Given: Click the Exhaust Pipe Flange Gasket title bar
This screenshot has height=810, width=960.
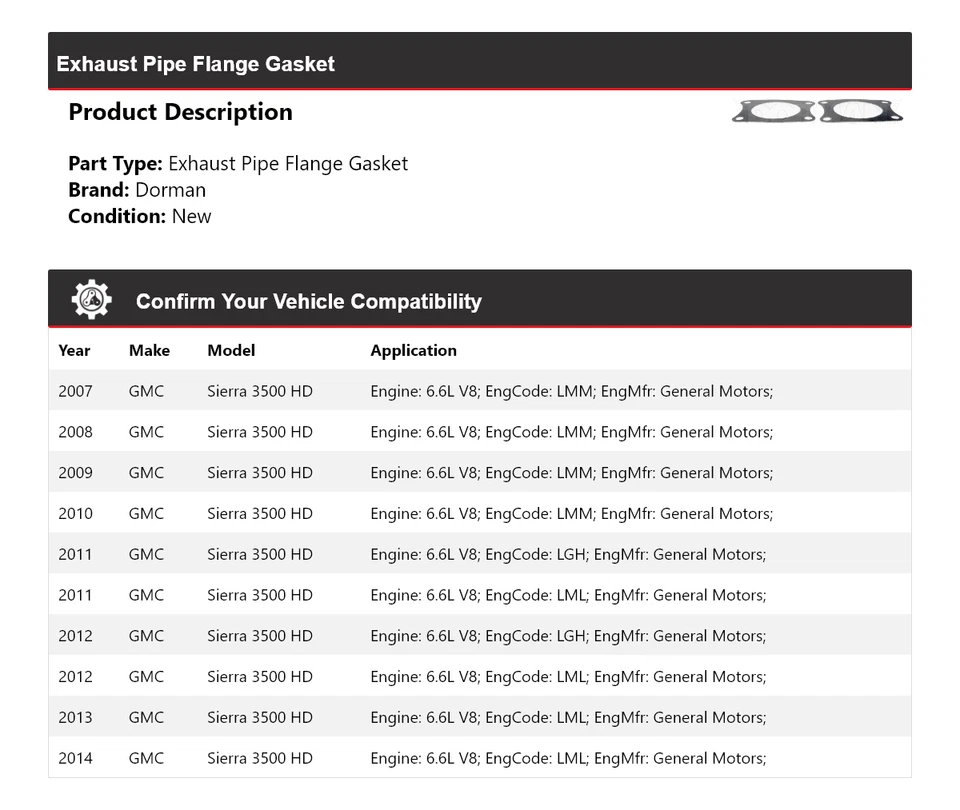Looking at the screenshot, I should pos(196,64).
